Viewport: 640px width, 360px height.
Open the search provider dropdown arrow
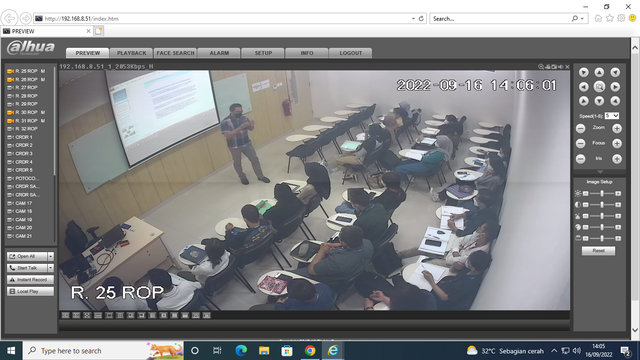pyautogui.click(x=582, y=18)
